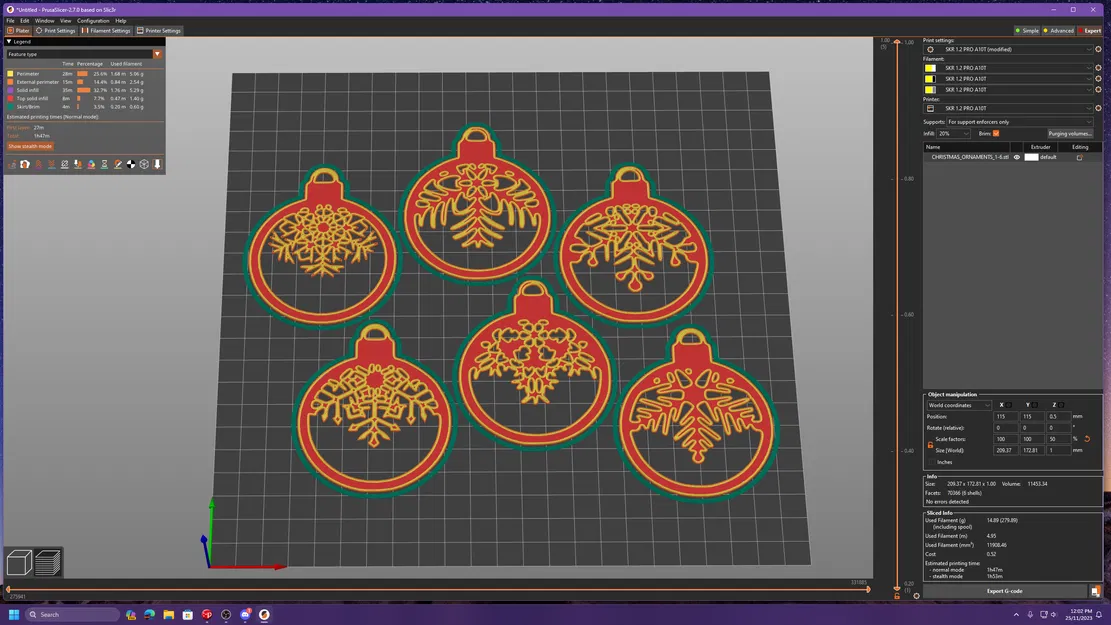Toggle the Tool changes visibility icon
This screenshot has height=625, width=1111.
pos(78,164)
